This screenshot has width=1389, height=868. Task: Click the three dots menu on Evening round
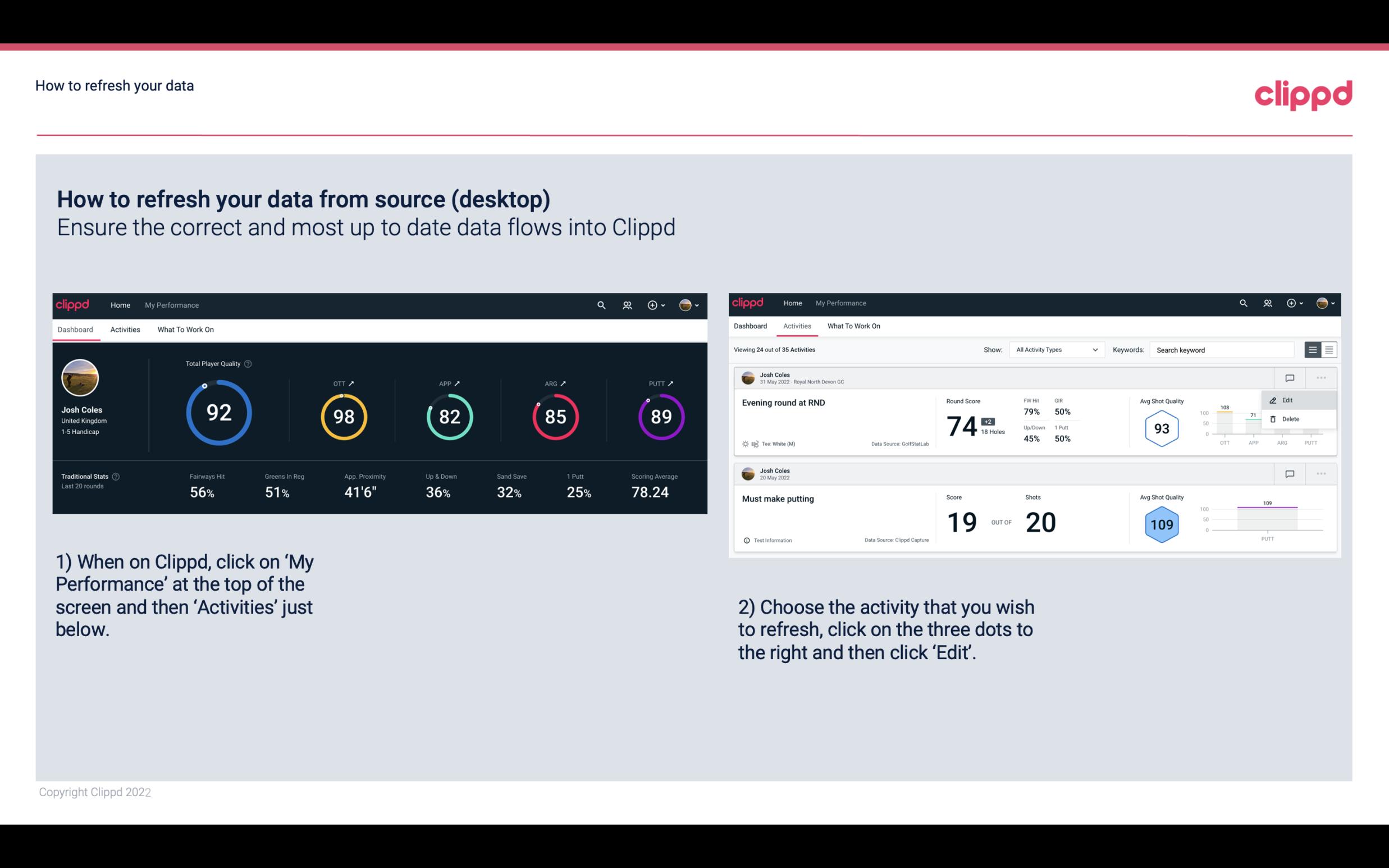click(1322, 377)
